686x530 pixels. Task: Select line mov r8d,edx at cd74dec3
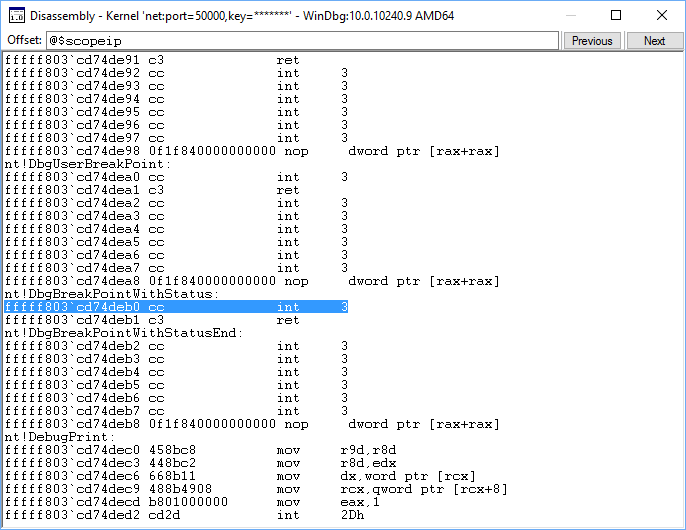pos(200,463)
